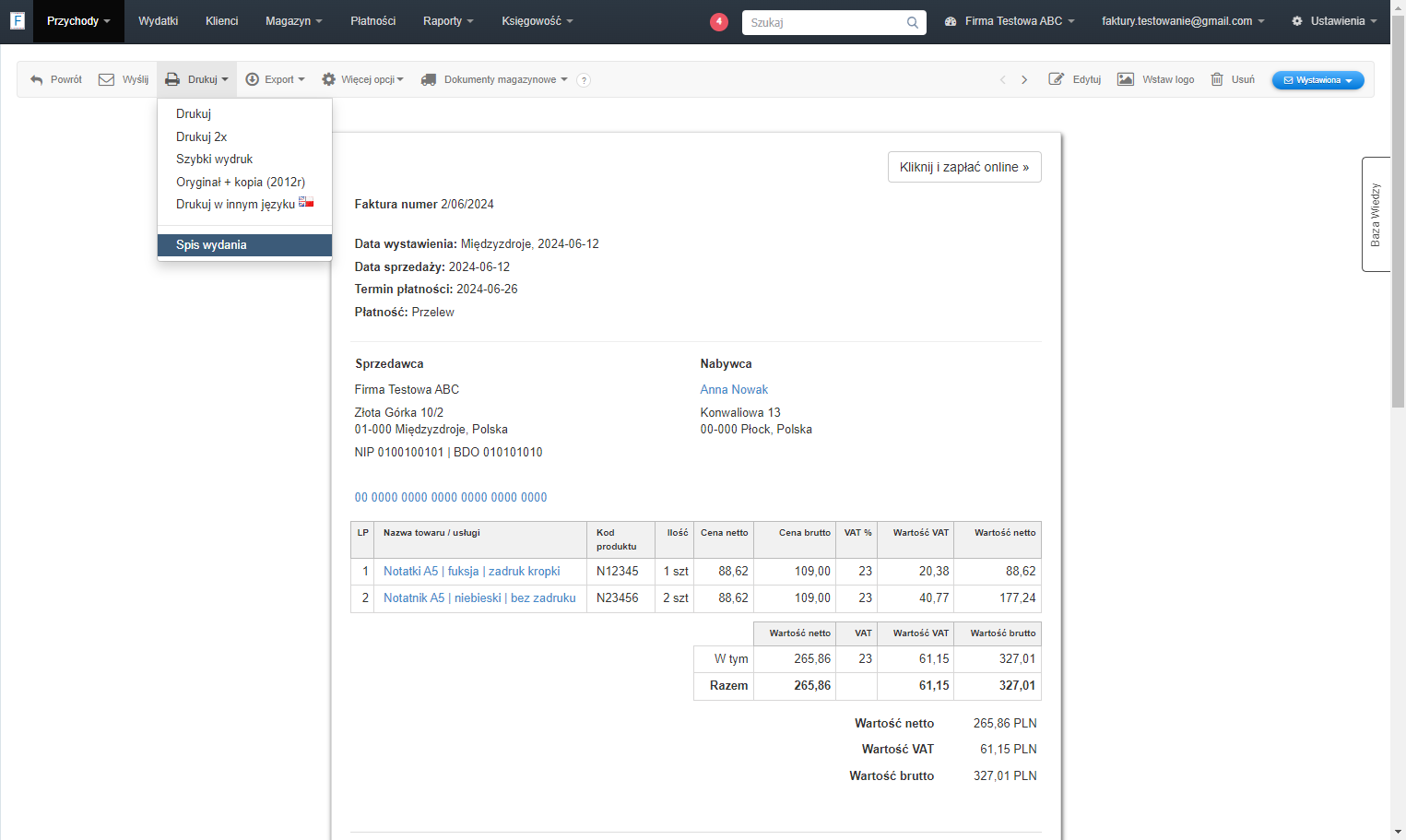
Task: Open the Firma Testowa ABC account dropdown
Action: click(1019, 21)
